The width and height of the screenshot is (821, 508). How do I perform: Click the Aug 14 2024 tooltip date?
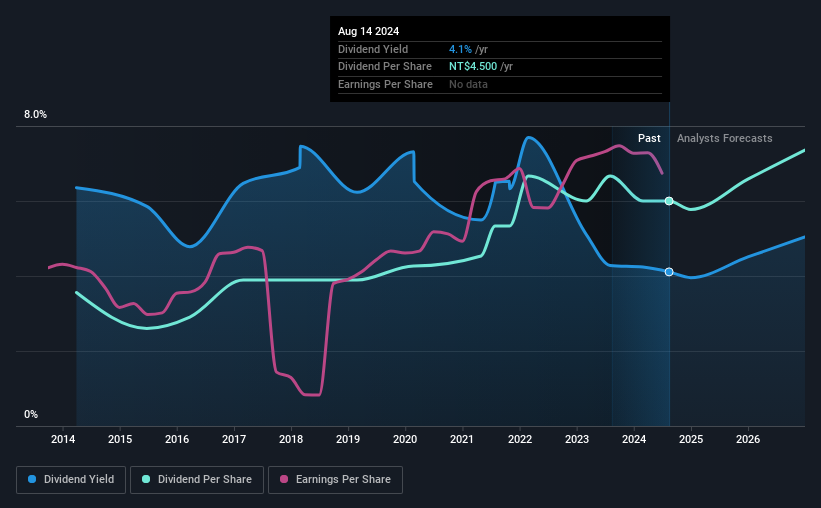(x=369, y=31)
